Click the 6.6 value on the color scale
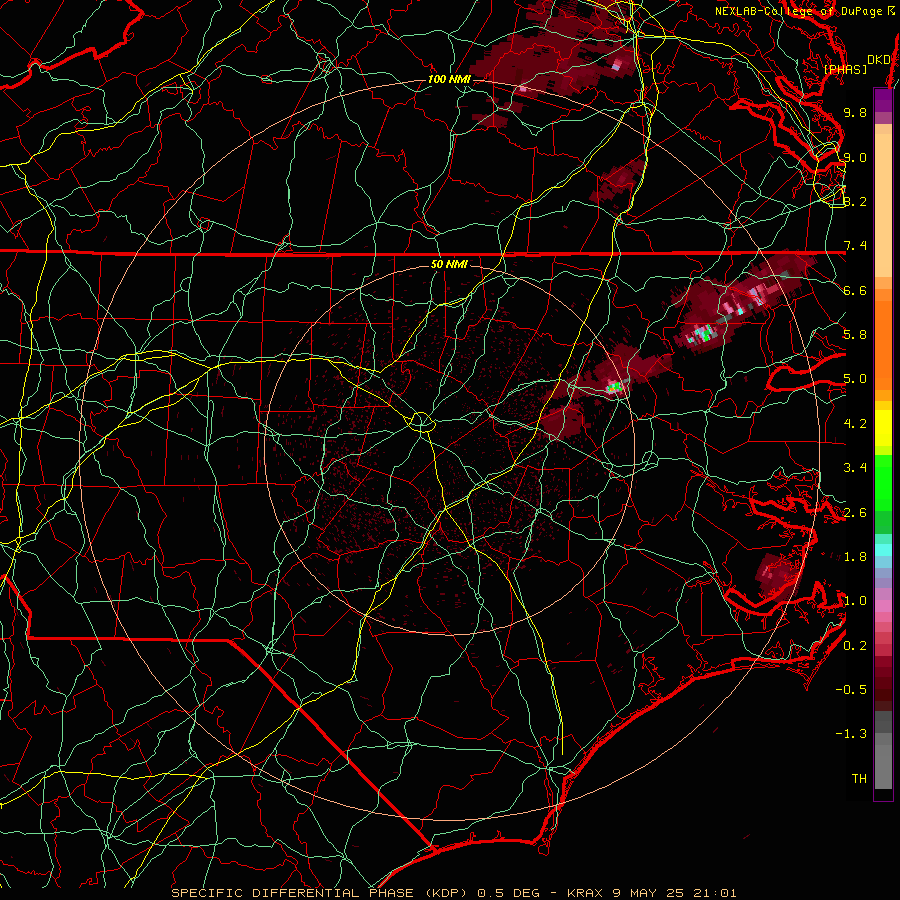This screenshot has width=900, height=900. (855, 290)
